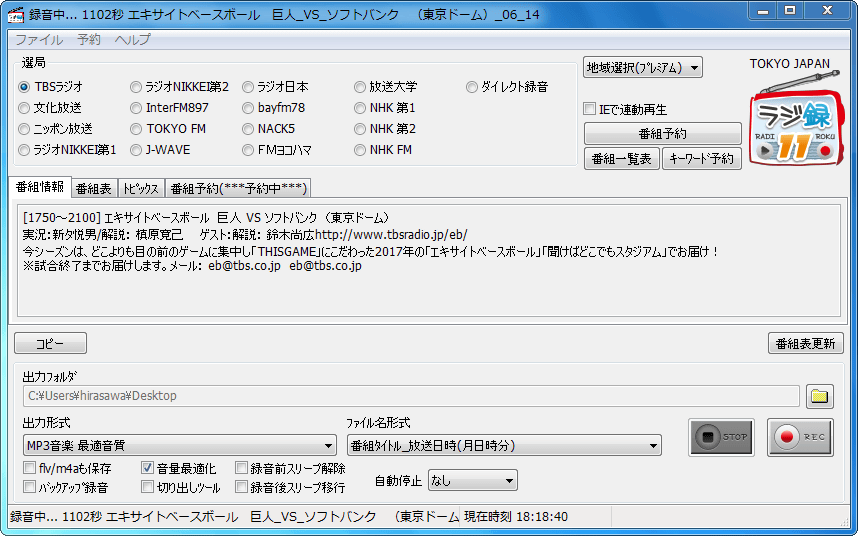Choose NHK FM station
The height and width of the screenshot is (536, 858).
383,150
